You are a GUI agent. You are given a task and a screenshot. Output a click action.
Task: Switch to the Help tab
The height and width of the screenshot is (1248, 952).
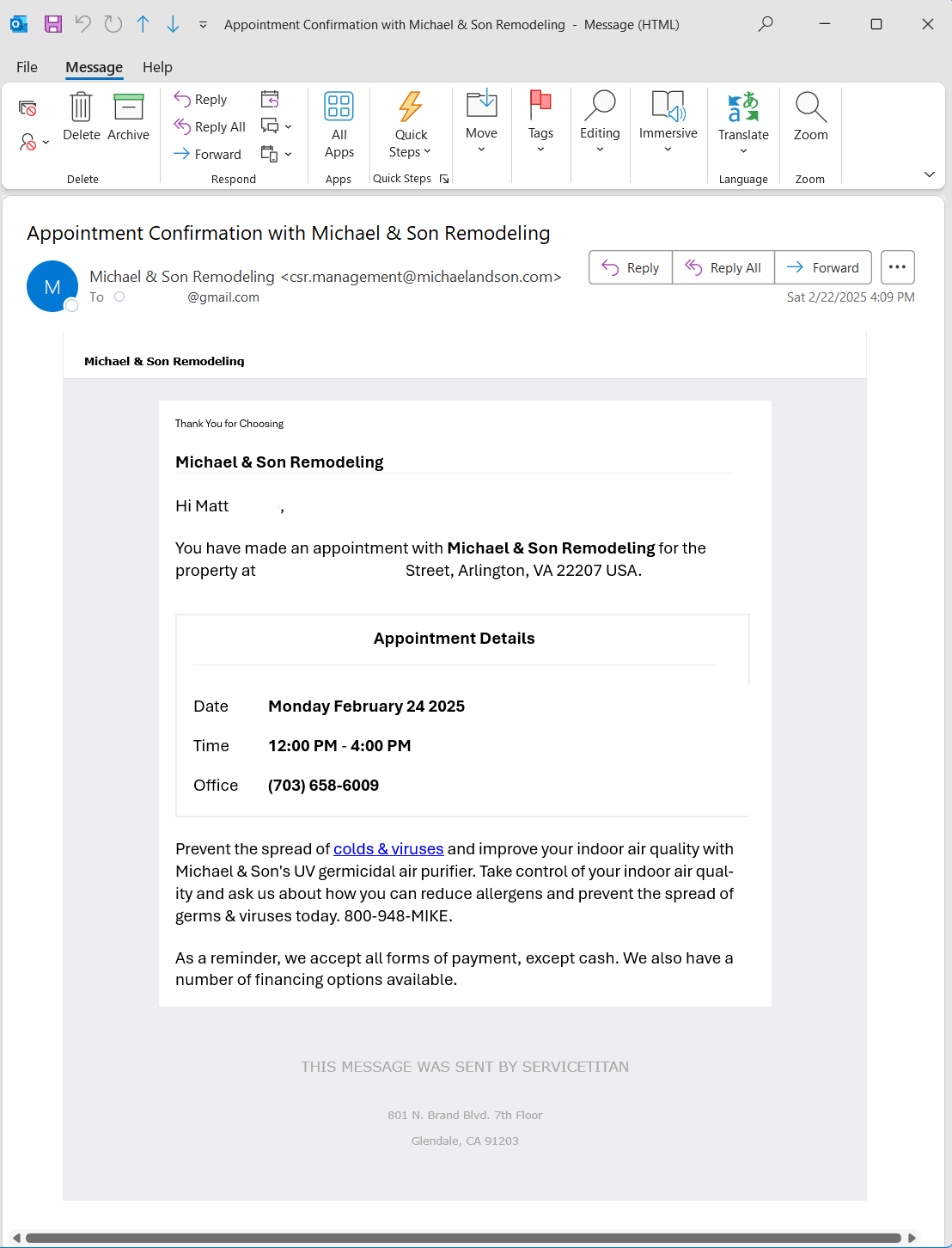tap(157, 67)
